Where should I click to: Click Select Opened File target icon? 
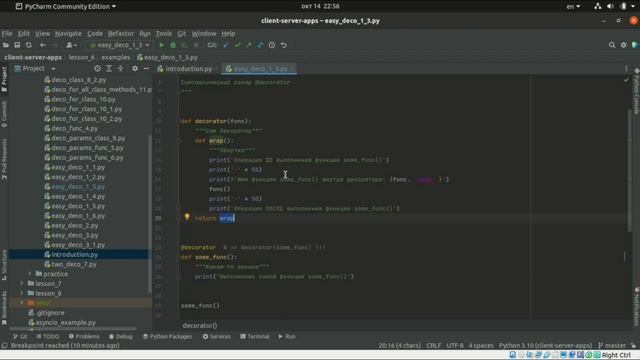click(x=97, y=69)
